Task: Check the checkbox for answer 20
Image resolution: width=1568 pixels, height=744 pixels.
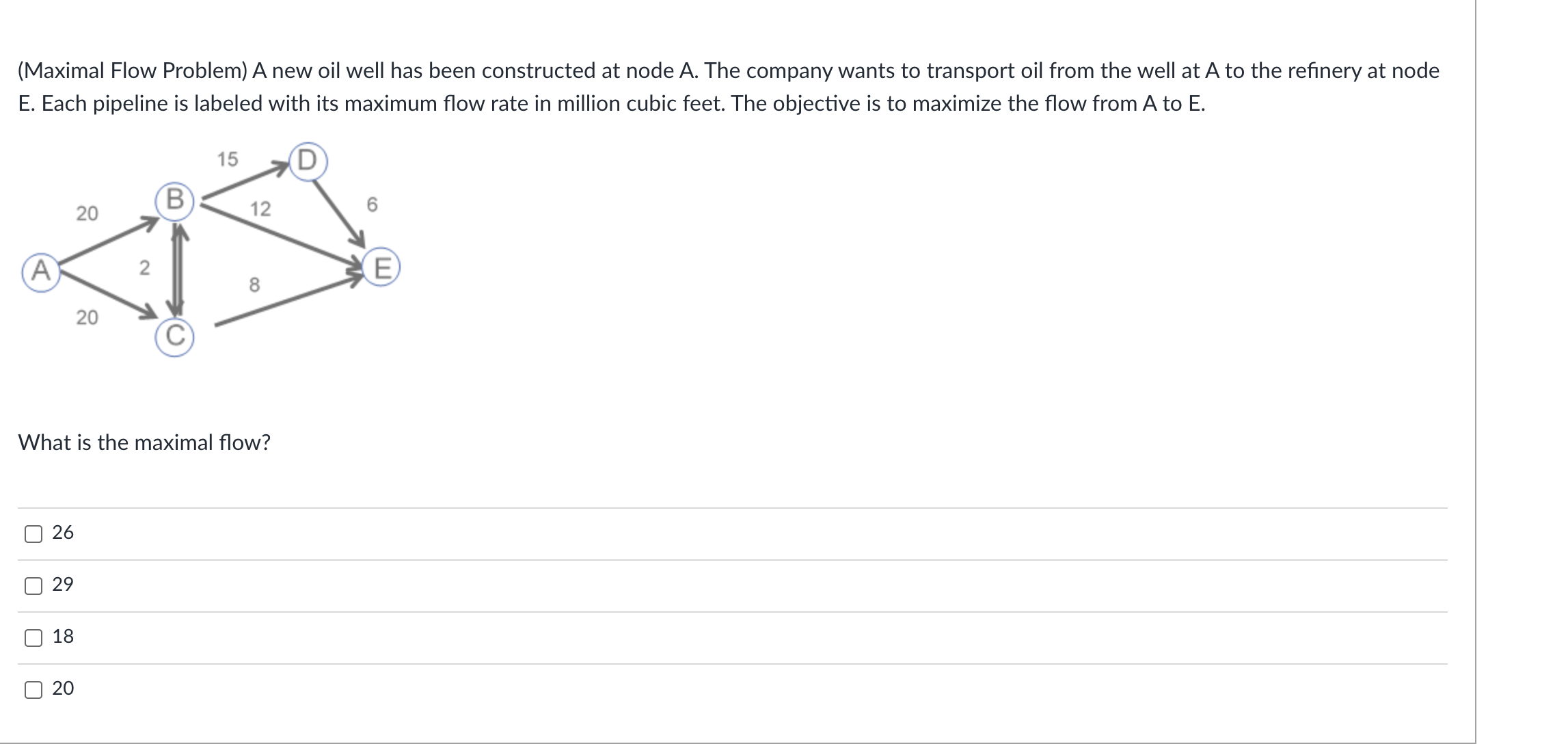Action: click(x=32, y=690)
